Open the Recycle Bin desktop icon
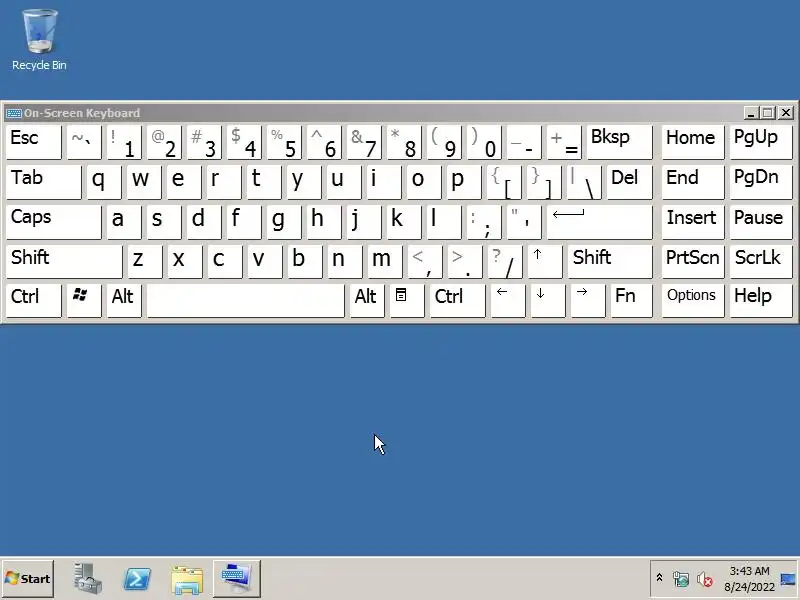Viewport: 800px width, 600px height. pos(39,40)
